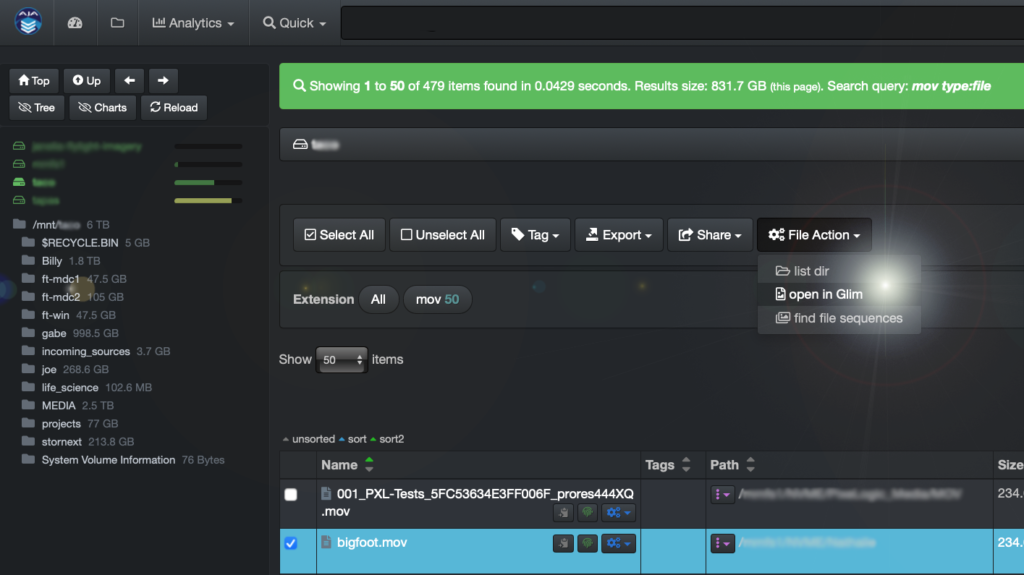Click the Unselect All button
The height and width of the screenshot is (575, 1024).
(443, 235)
